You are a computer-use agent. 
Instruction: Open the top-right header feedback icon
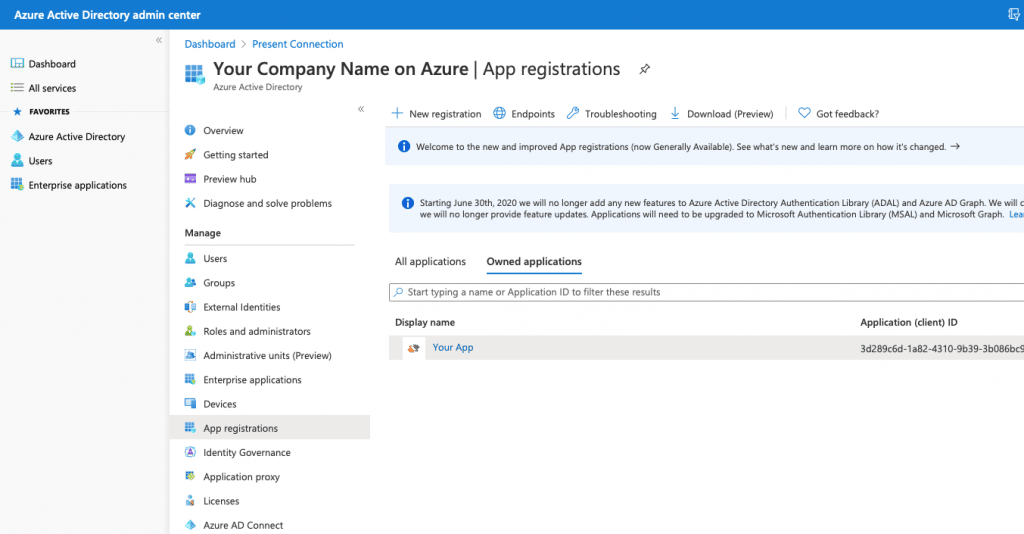[1014, 14]
